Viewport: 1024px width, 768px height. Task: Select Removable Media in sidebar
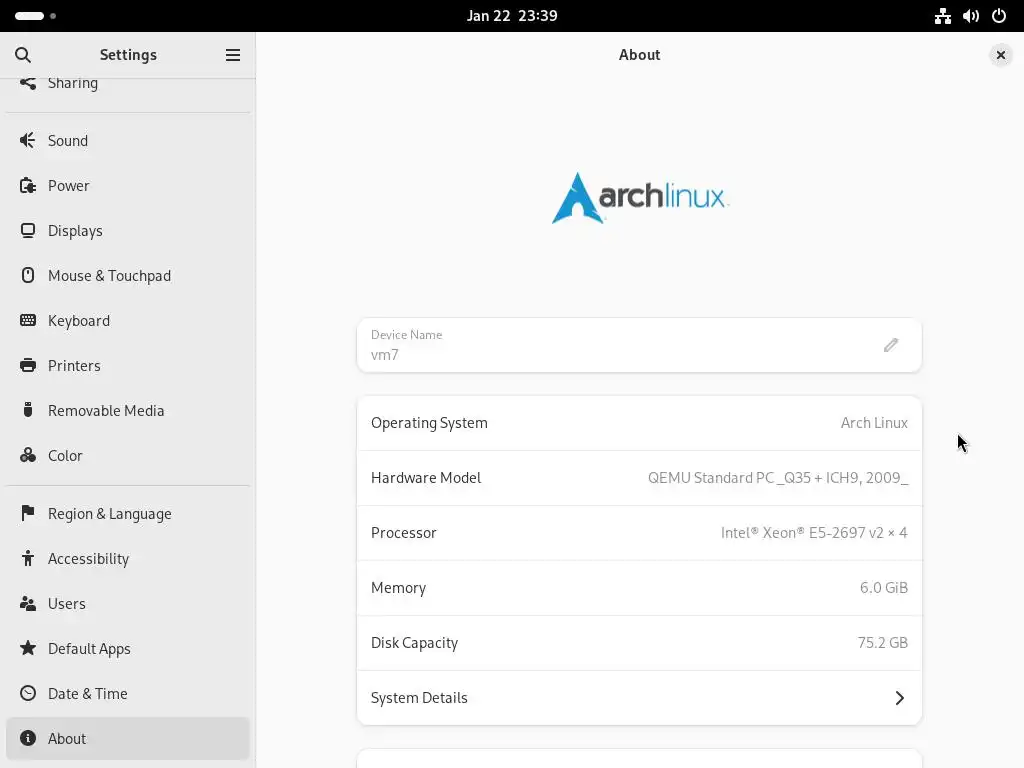128,411
